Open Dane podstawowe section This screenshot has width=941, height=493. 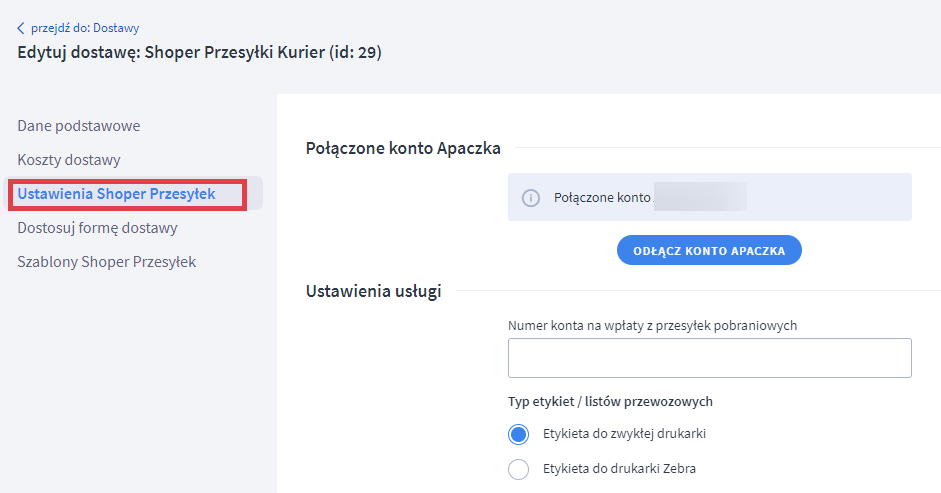(79, 126)
